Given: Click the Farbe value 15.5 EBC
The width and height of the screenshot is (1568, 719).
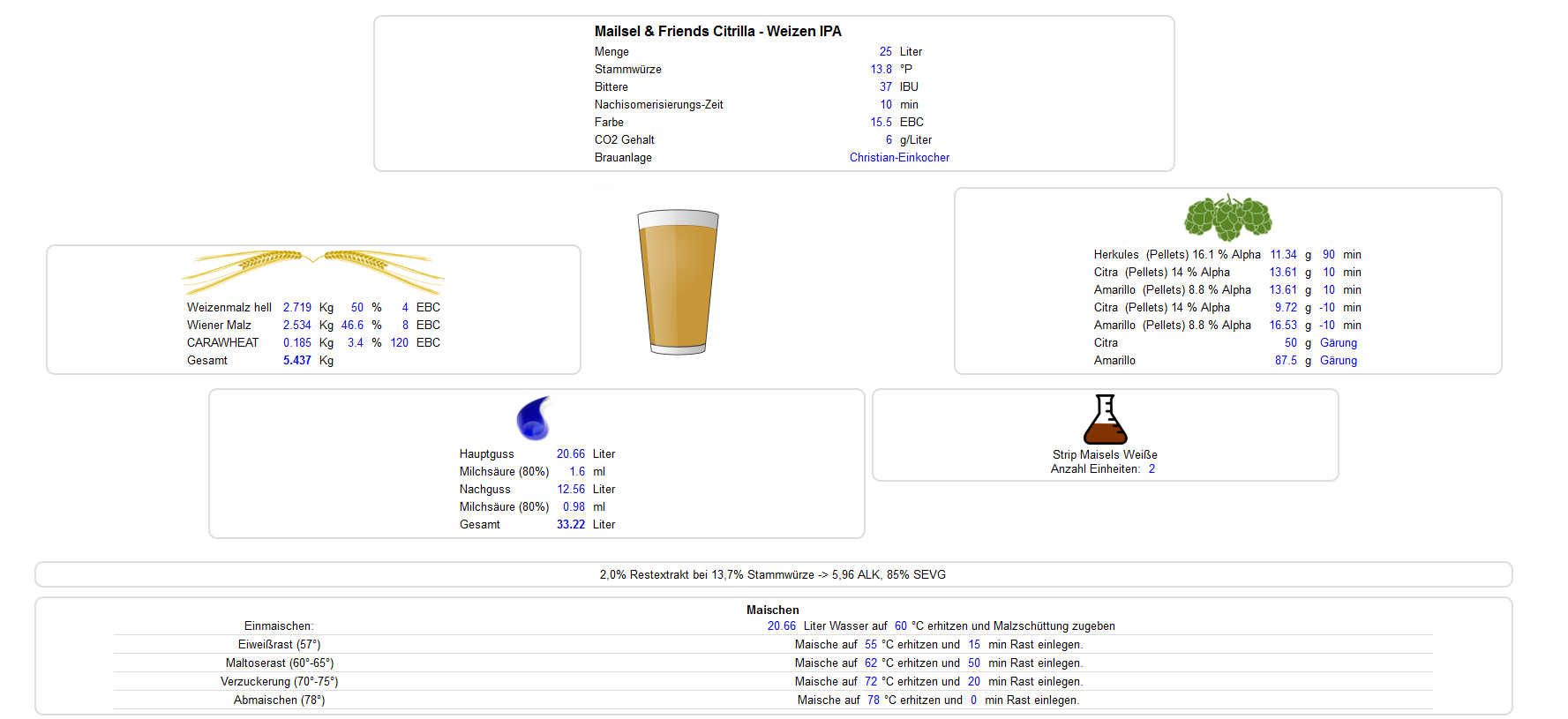Looking at the screenshot, I should pyautogui.click(x=881, y=123).
